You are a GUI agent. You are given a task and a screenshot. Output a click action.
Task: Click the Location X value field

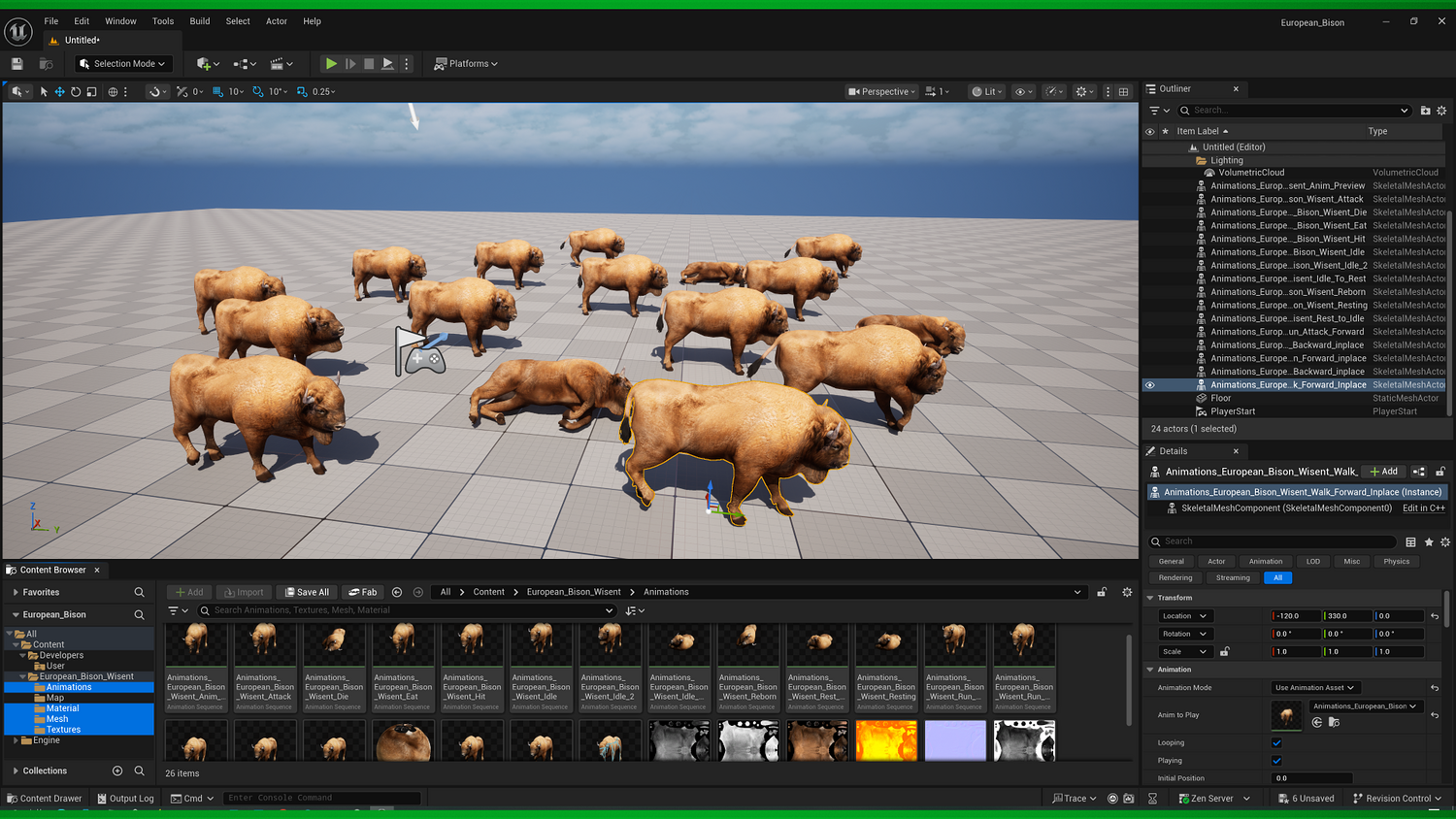pos(1296,616)
